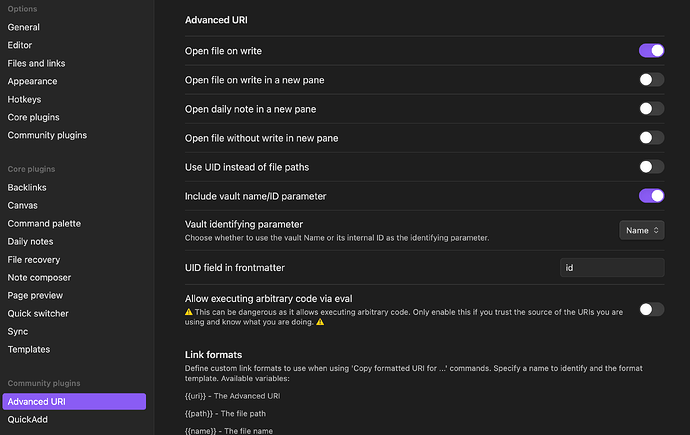
Task: Toggle the Open file on write switch
Action: coord(651,50)
